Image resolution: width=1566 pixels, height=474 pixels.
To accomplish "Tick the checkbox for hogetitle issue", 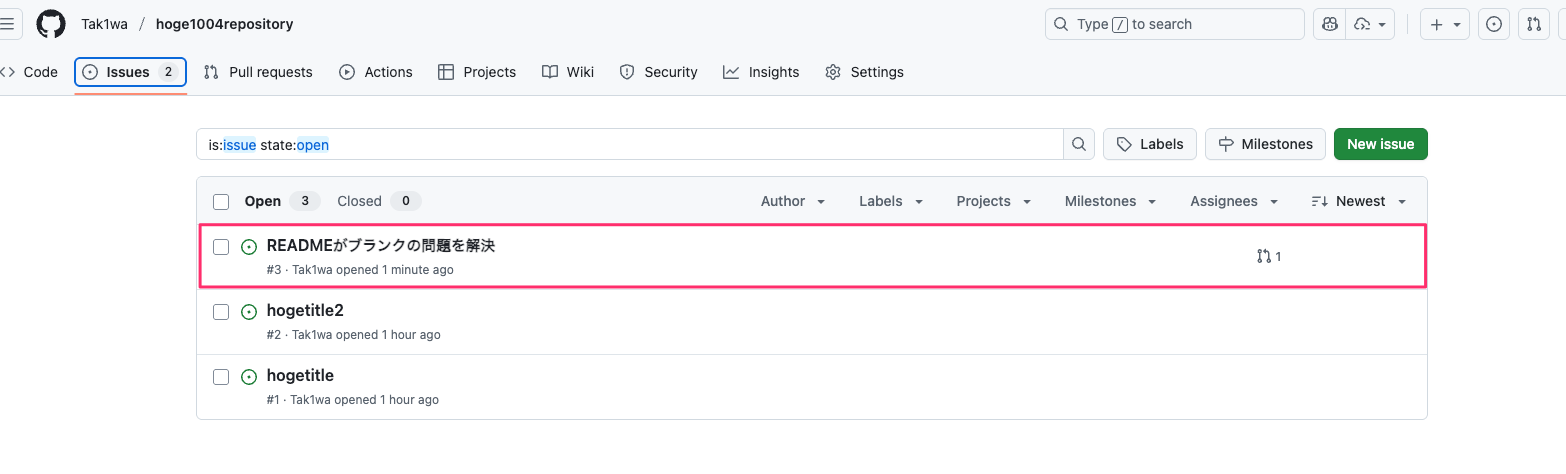I will pyautogui.click(x=221, y=377).
